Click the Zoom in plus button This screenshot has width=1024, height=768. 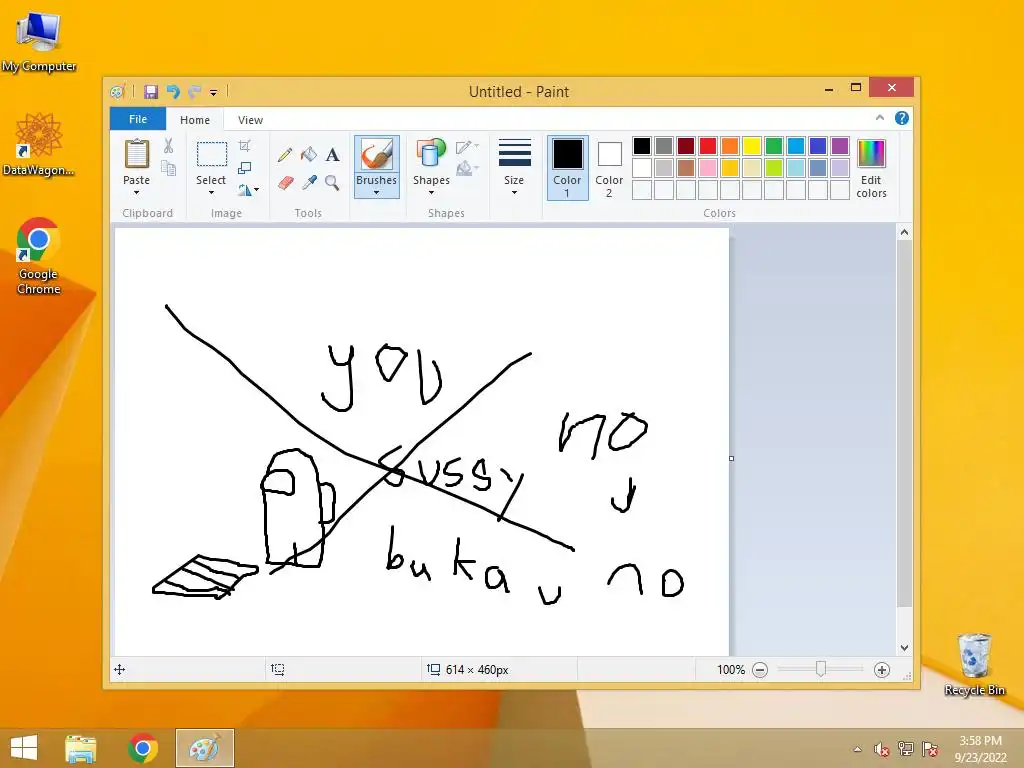pyautogui.click(x=882, y=669)
